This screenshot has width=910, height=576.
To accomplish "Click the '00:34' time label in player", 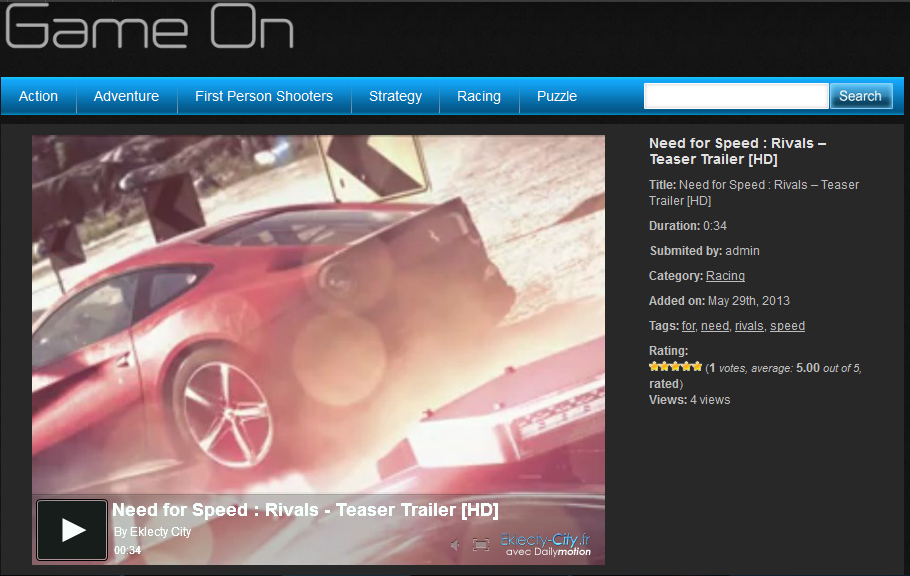I will (127, 550).
